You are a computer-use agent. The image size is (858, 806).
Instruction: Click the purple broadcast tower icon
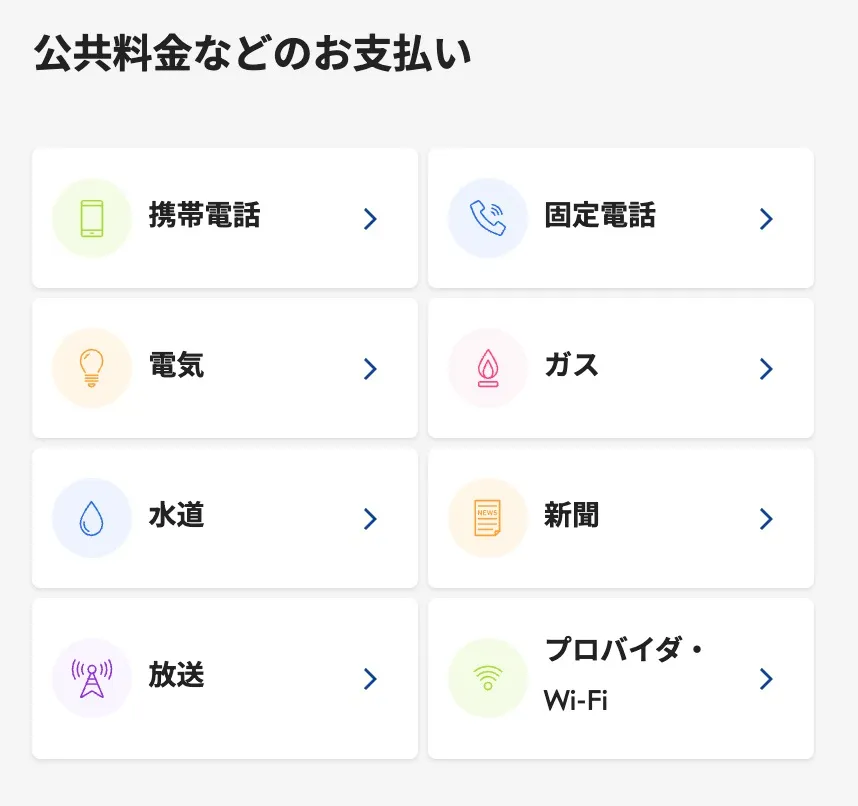pos(92,678)
